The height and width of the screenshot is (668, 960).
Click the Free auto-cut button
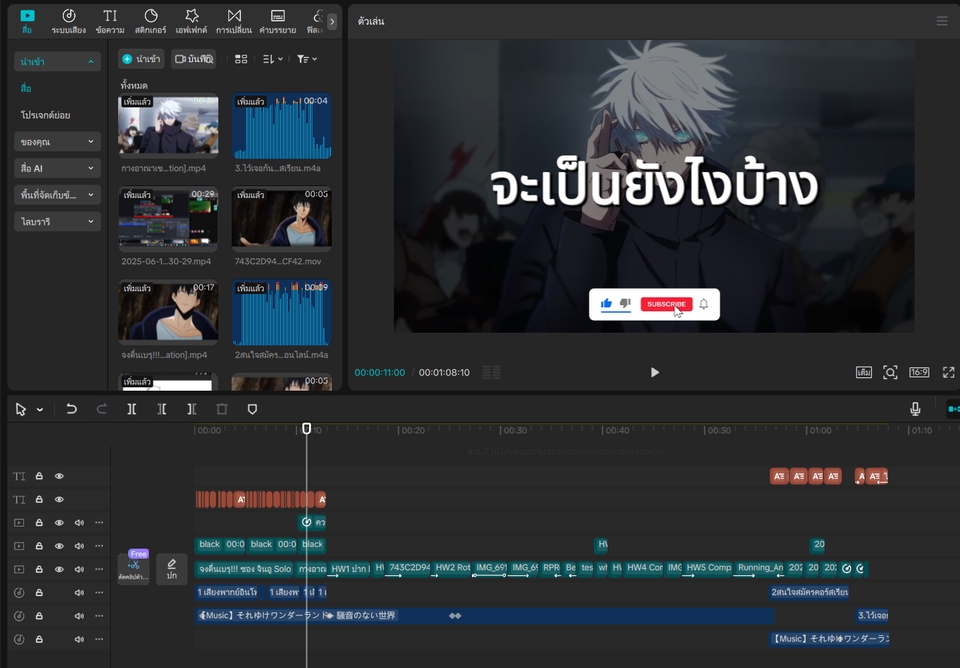coord(133,567)
